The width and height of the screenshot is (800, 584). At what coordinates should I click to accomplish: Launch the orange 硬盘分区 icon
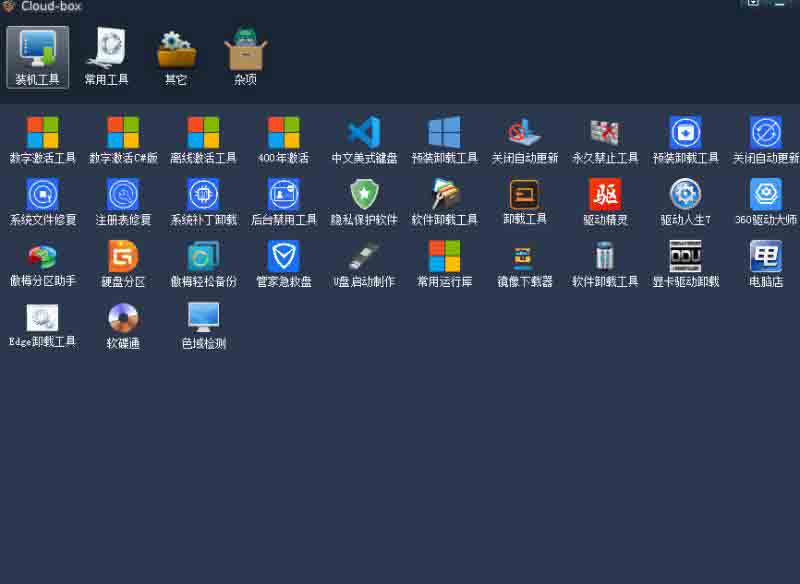[123, 264]
